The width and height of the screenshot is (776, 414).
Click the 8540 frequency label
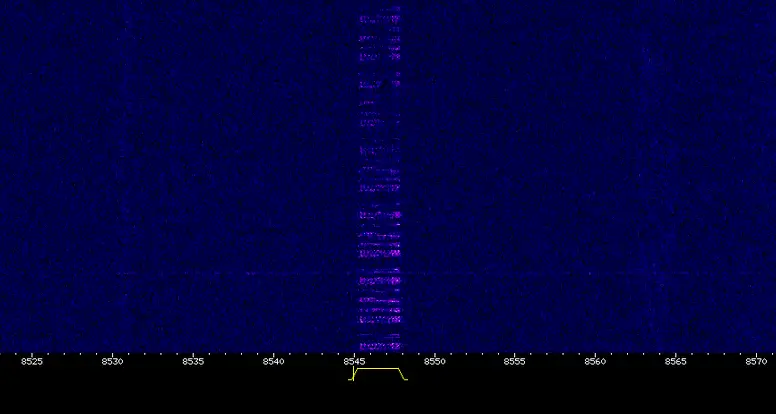(273, 361)
